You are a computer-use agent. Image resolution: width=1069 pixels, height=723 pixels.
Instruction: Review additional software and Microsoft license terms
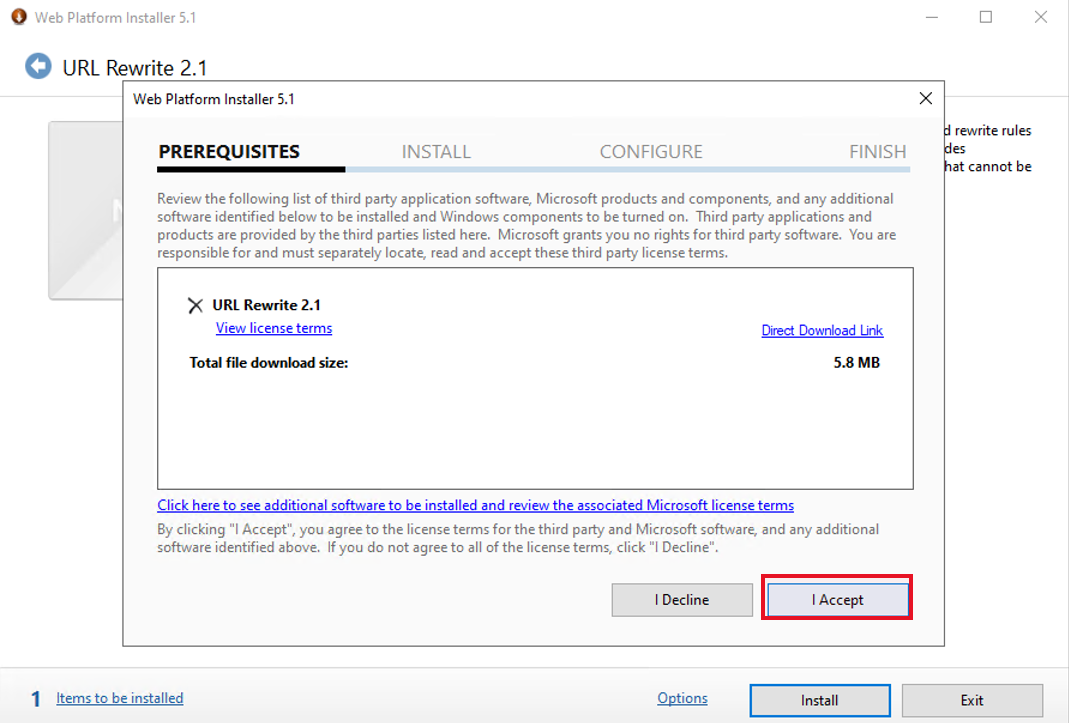point(476,505)
